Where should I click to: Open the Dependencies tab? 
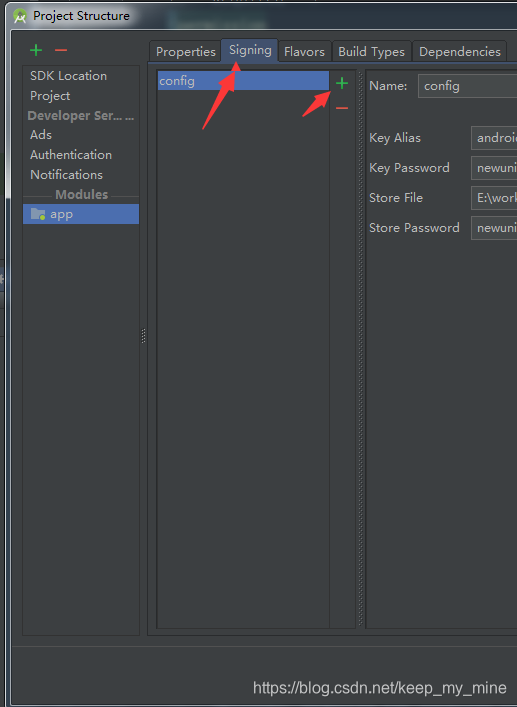tap(460, 51)
